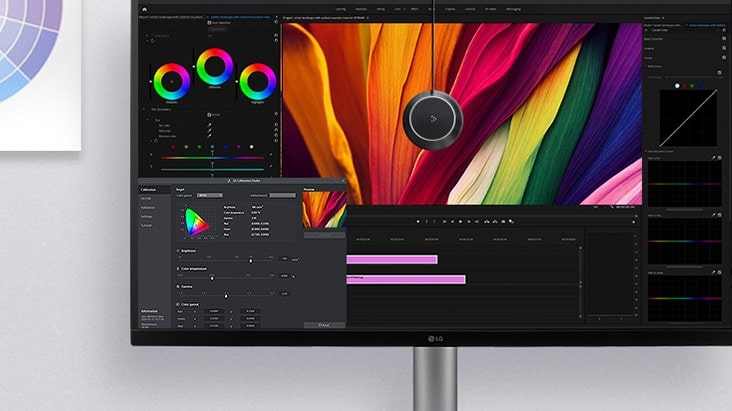Image resolution: width=732 pixels, height=411 pixels.
Task: Click the Play button in the program monitor
Action: click(460, 222)
